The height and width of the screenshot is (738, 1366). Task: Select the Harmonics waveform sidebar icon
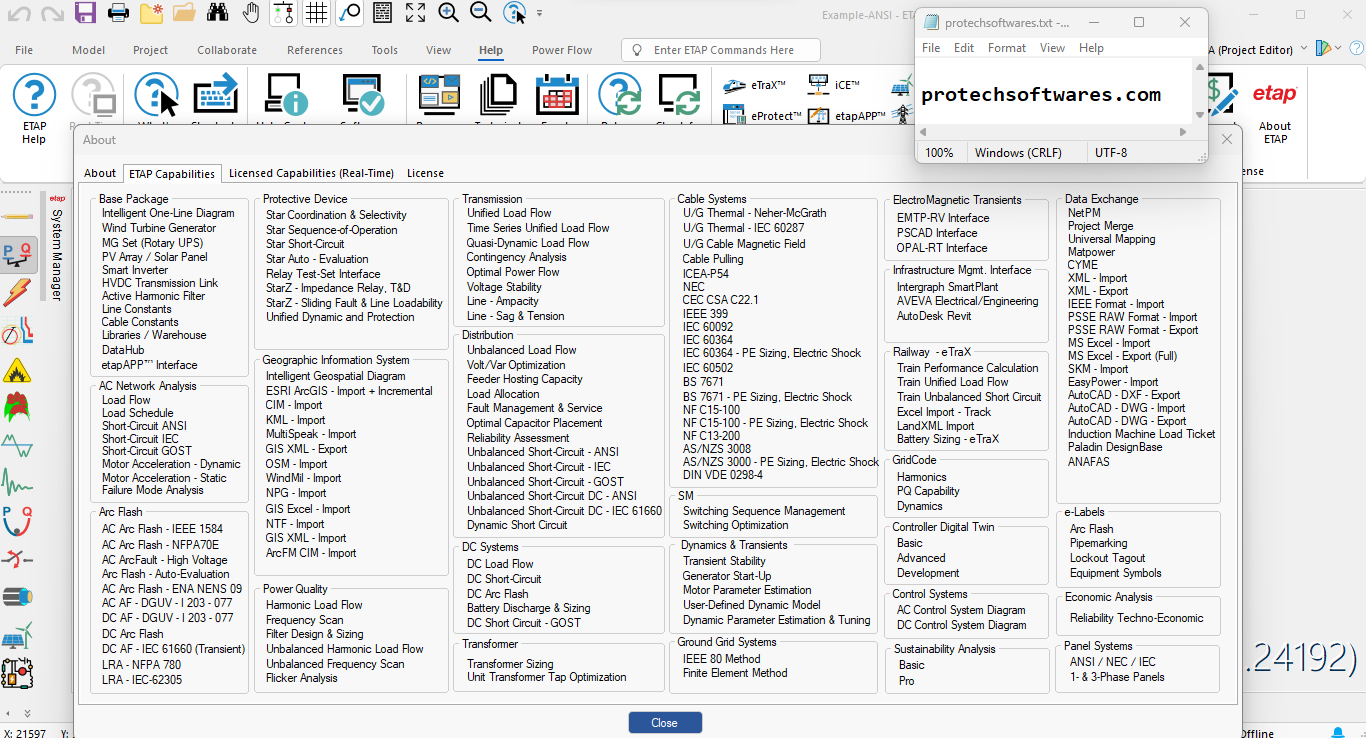[18, 446]
